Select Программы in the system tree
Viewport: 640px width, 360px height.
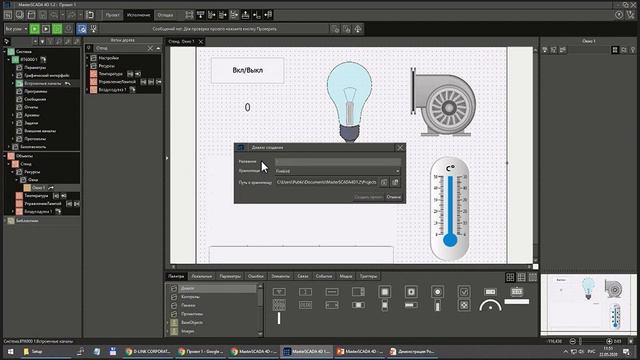click(36, 91)
